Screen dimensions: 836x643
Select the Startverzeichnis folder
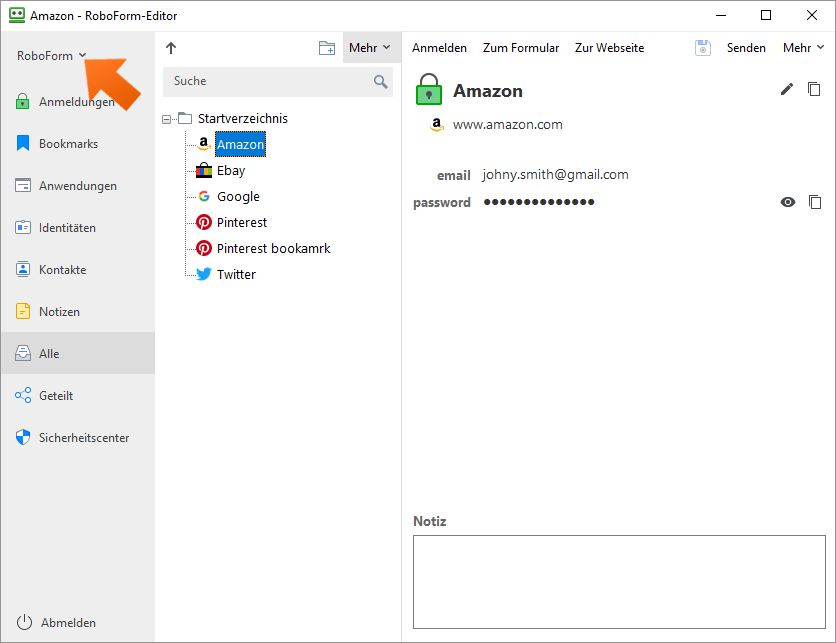[x=243, y=118]
